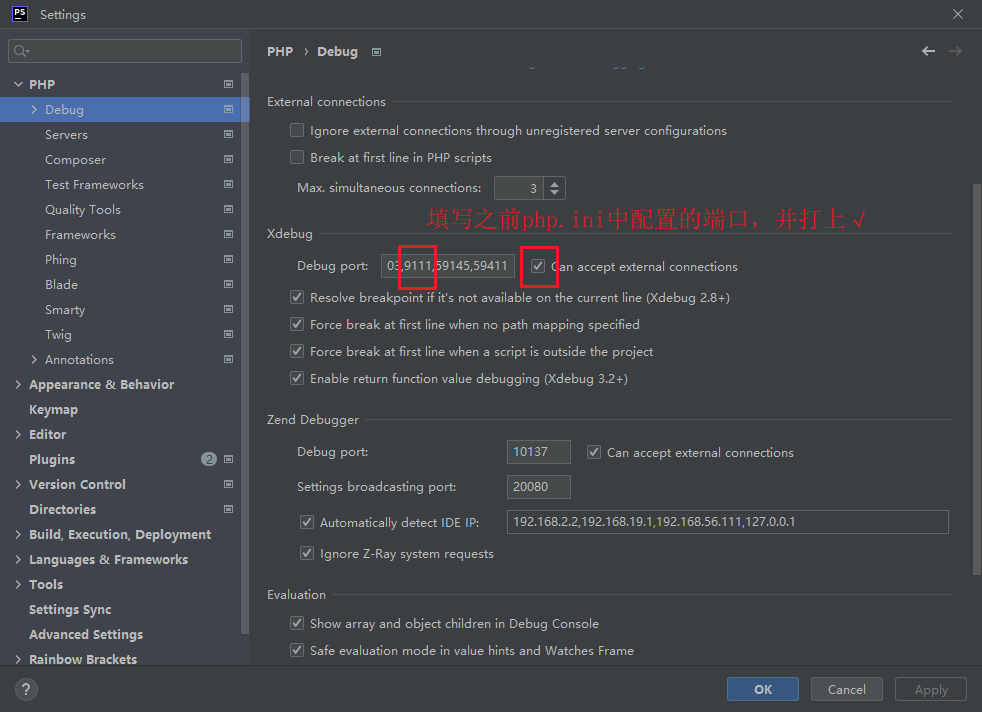Click project-level icon on Smarty row
Screen dimensions: 982x712
tap(229, 309)
